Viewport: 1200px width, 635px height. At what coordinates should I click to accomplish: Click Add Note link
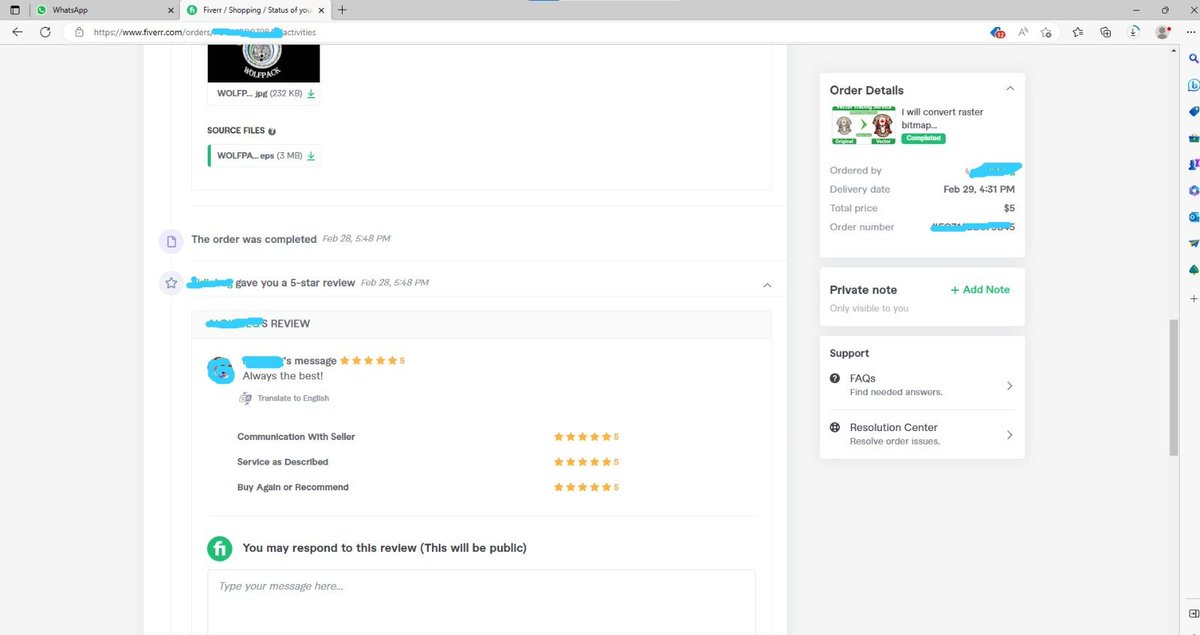pyautogui.click(x=980, y=290)
